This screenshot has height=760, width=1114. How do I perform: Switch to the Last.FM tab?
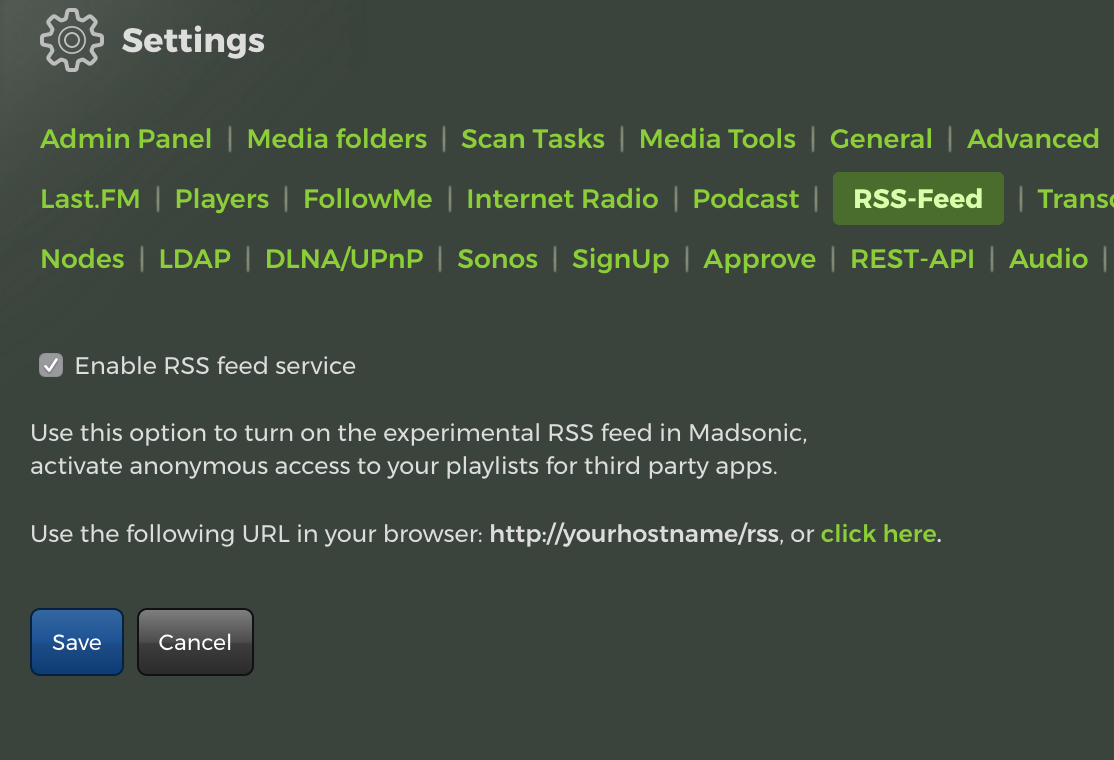coord(90,199)
